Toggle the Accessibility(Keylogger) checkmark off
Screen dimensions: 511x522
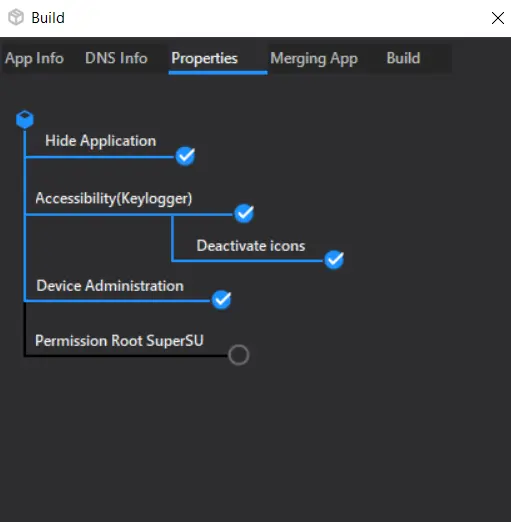(244, 213)
